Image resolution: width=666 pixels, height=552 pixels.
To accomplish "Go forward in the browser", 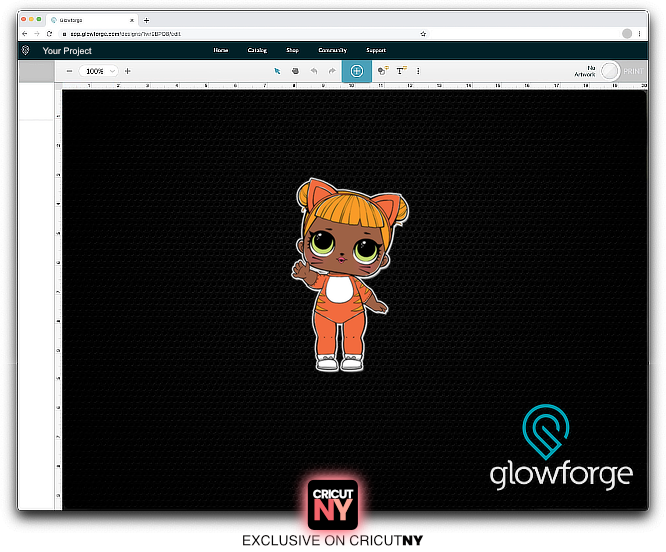I will pyautogui.click(x=37, y=34).
